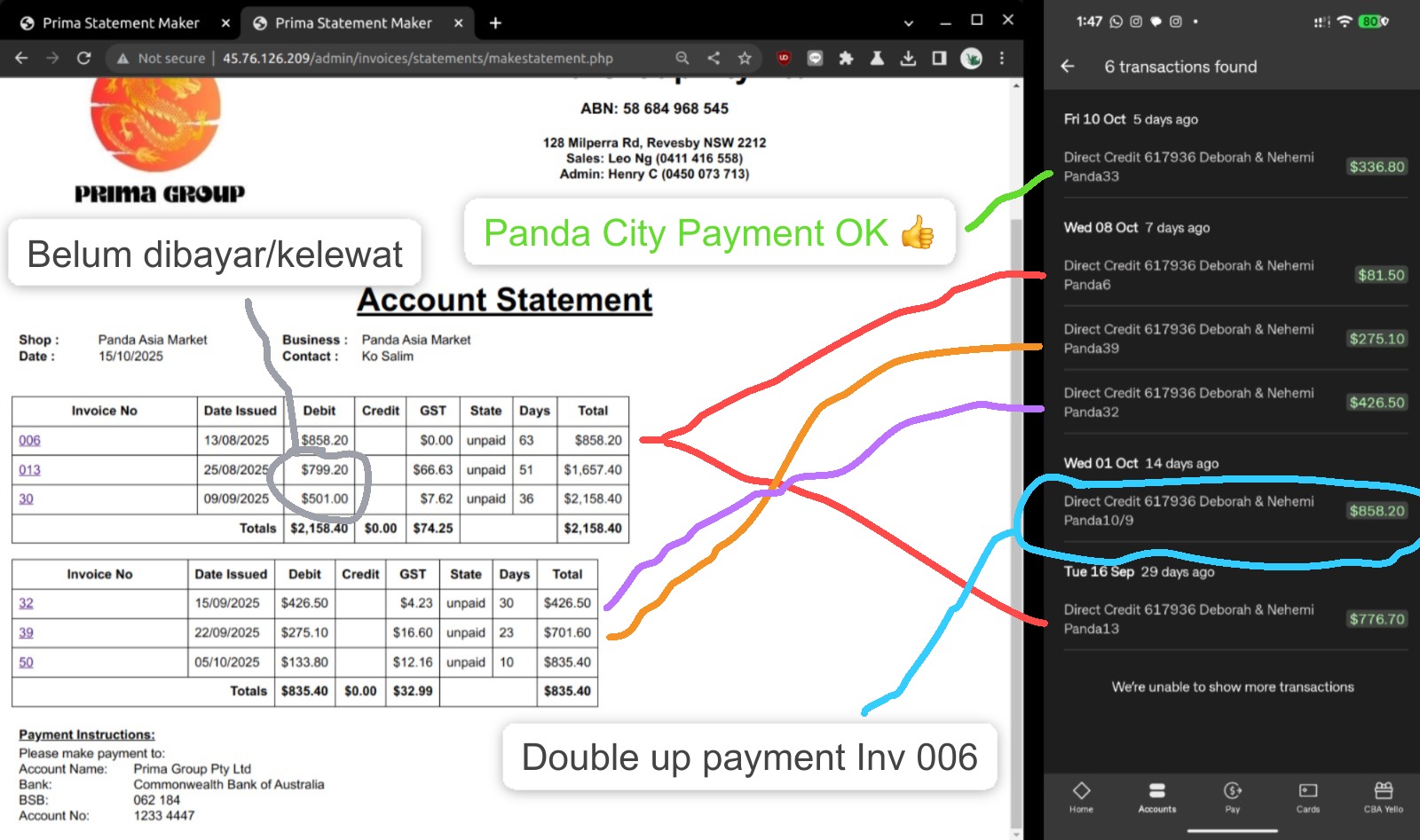Open the Chrome three-dot menu

pyautogui.click(x=1002, y=59)
